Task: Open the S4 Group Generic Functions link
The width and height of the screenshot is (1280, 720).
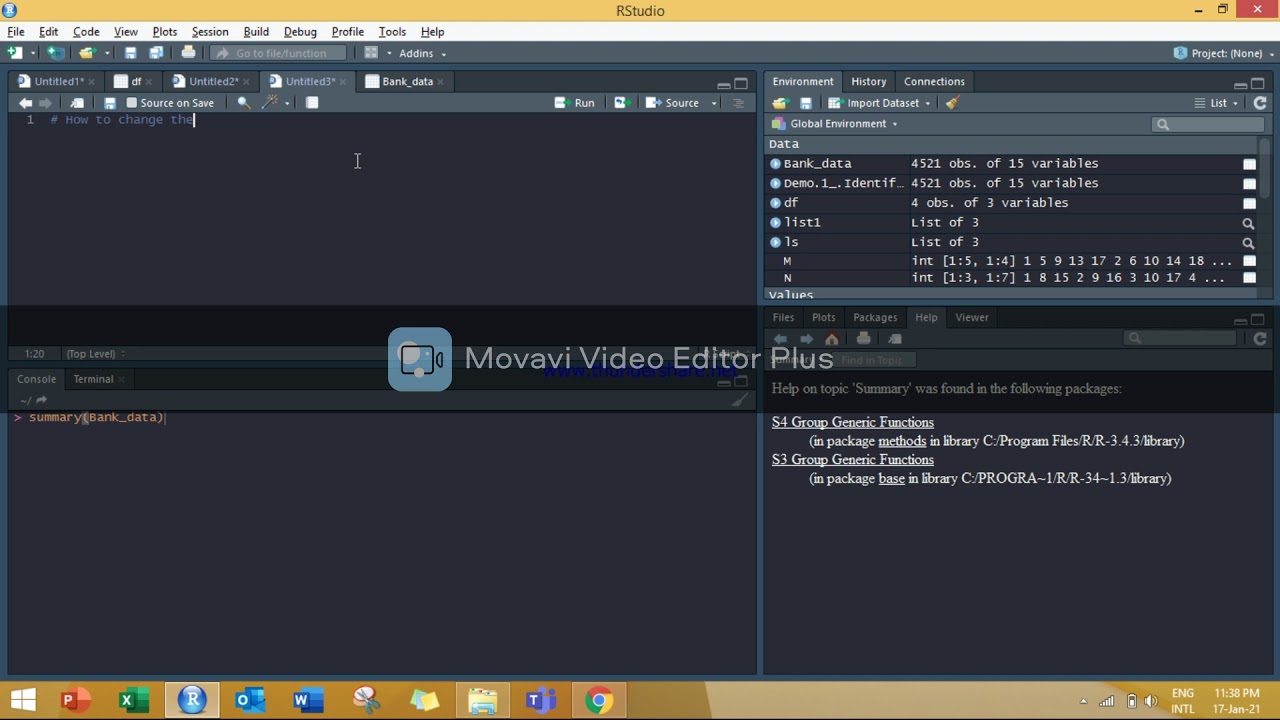Action: (x=852, y=423)
